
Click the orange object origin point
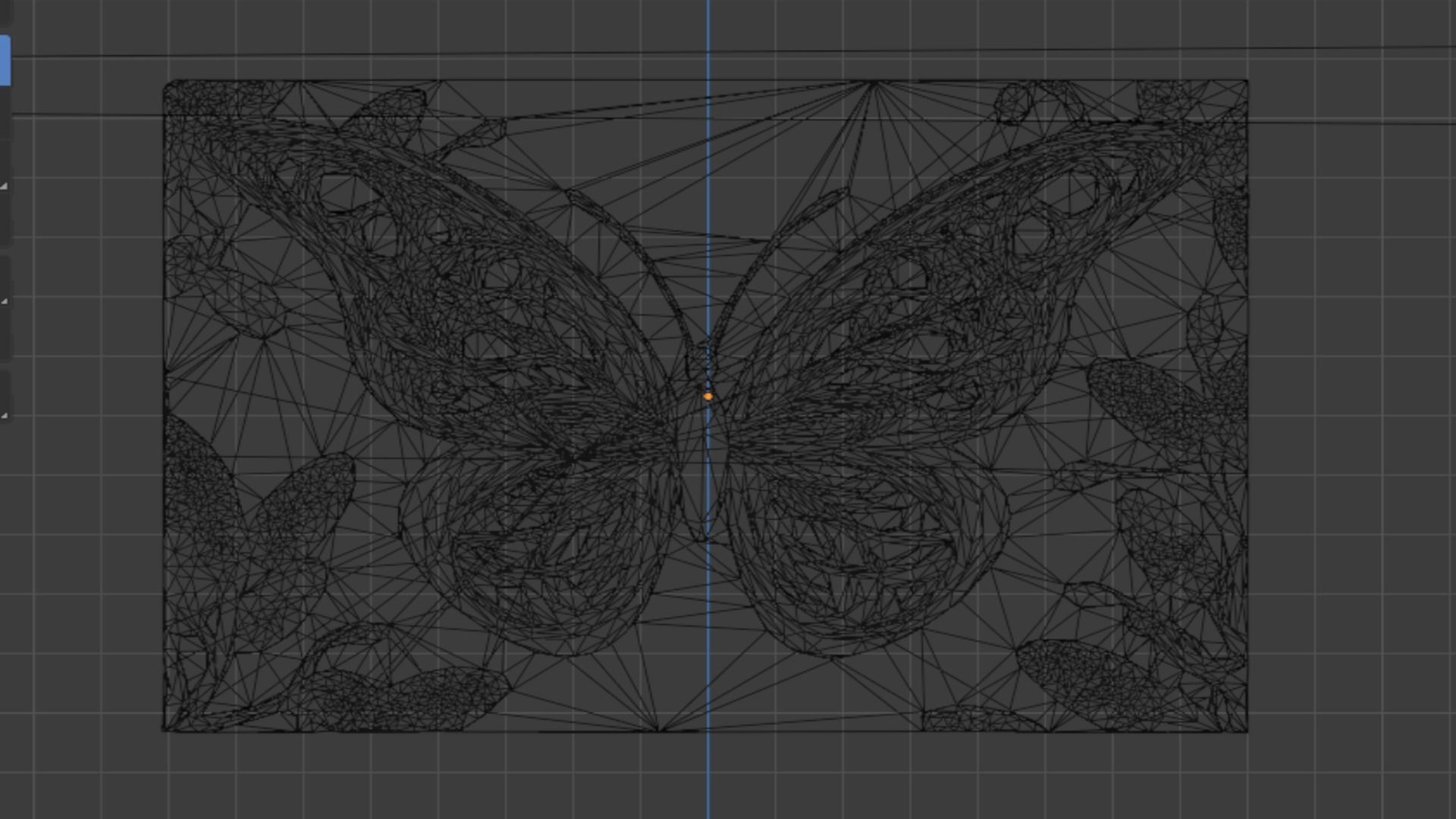pyautogui.click(x=708, y=396)
